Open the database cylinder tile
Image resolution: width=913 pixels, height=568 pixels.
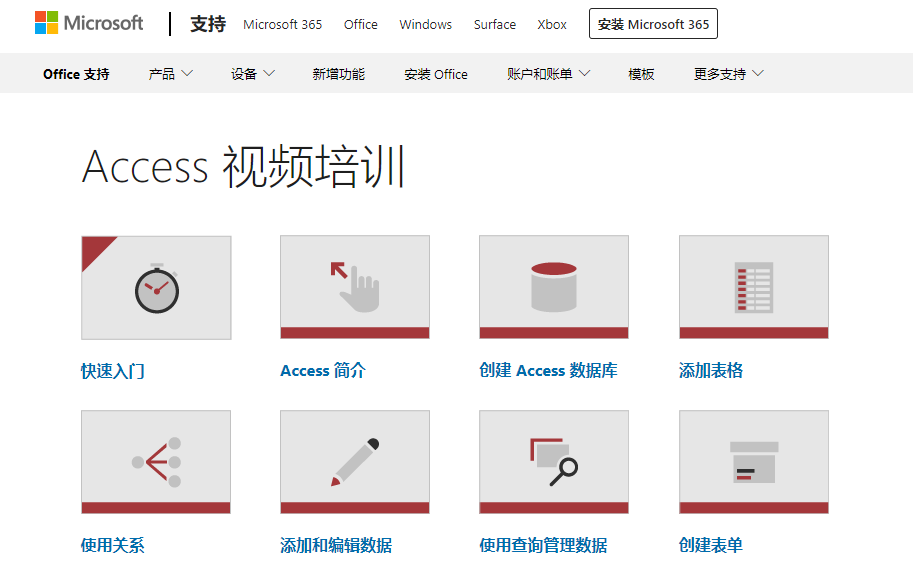(554, 287)
